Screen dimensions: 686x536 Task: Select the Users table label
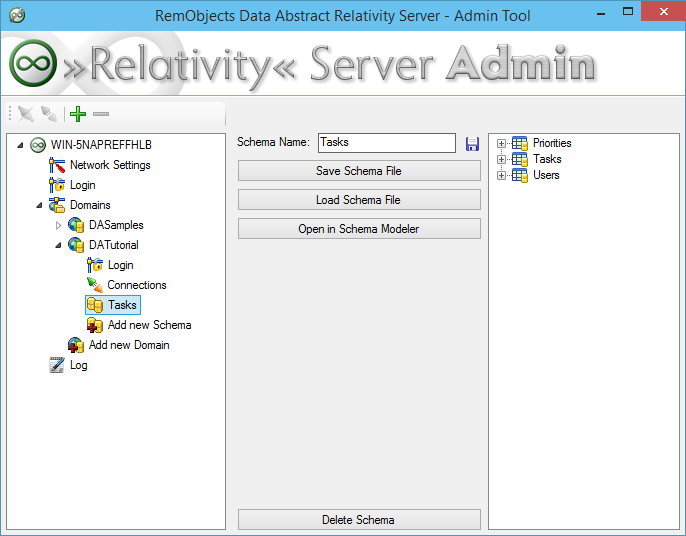point(546,175)
